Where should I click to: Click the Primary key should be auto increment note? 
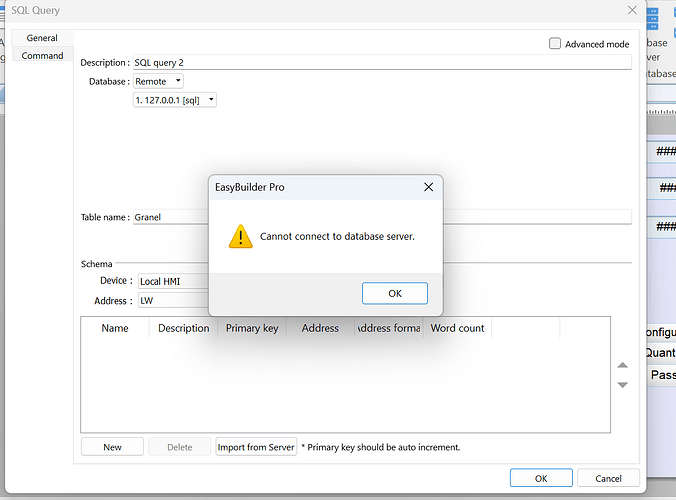381,447
